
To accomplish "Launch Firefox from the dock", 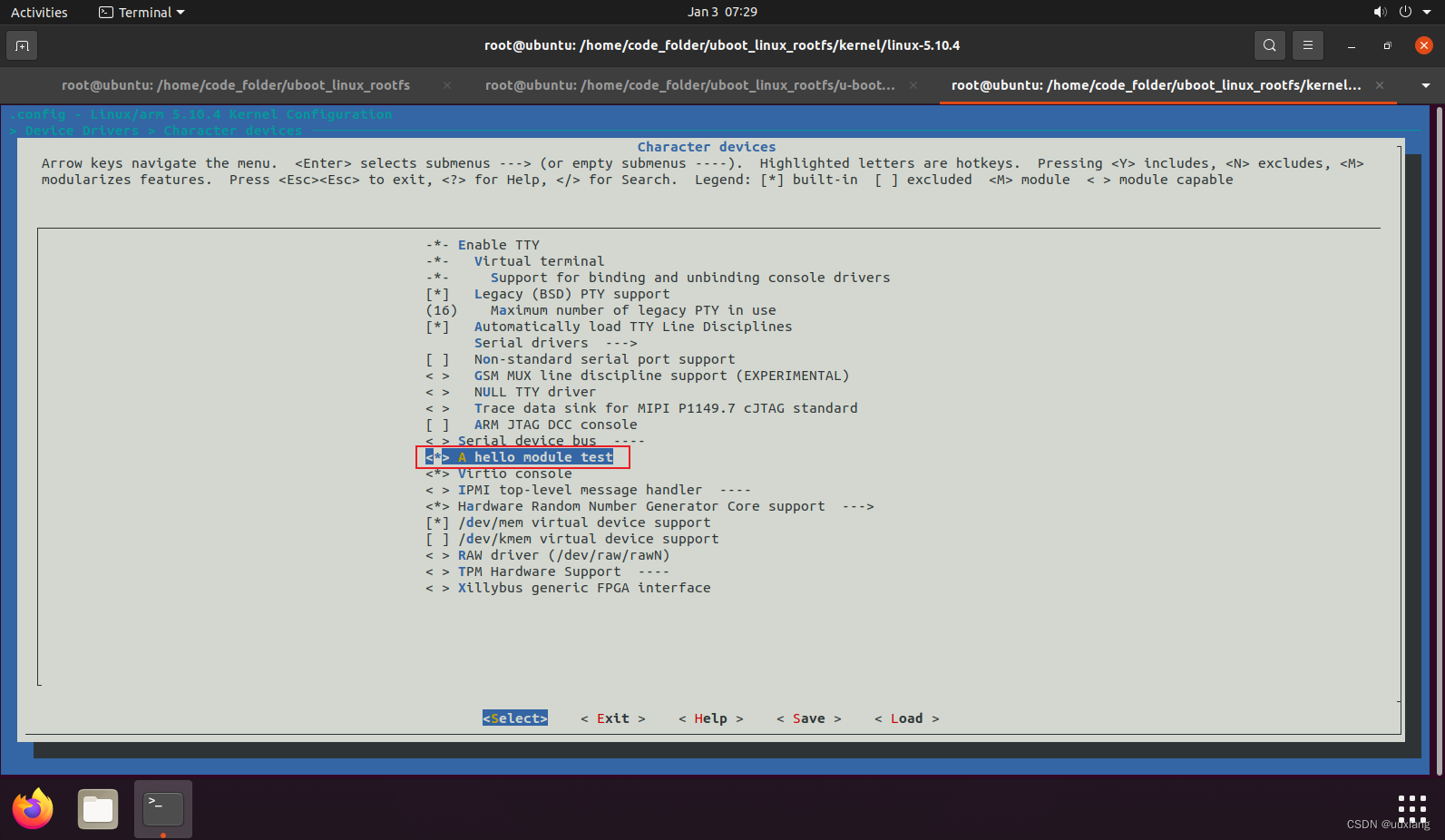I will click(33, 809).
